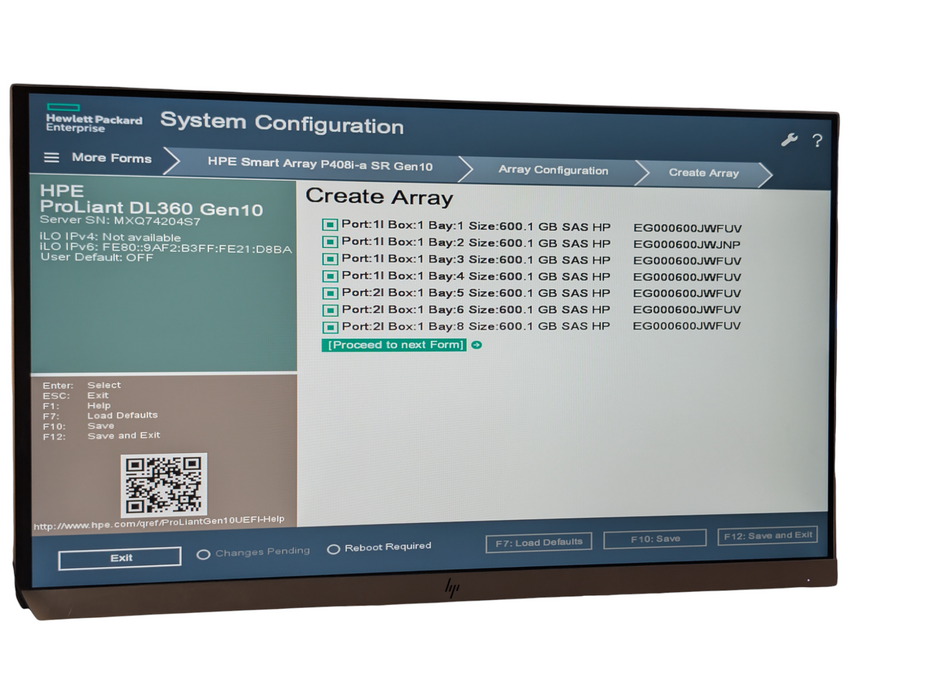Viewport: 930px width, 700px height.
Task: Toggle checkbox for Port:1I Bay:3 drive
Action: pyautogui.click(x=330, y=259)
